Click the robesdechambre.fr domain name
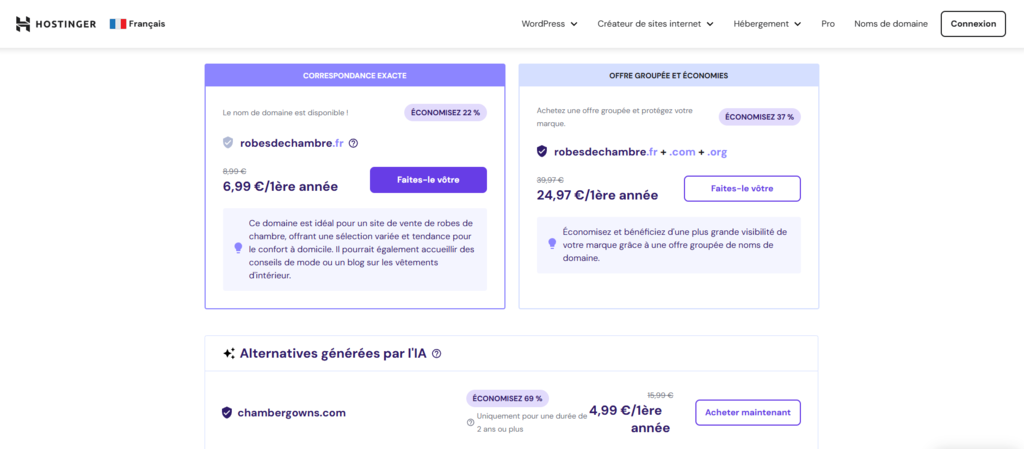Image resolution: width=1024 pixels, height=449 pixels. click(x=291, y=143)
